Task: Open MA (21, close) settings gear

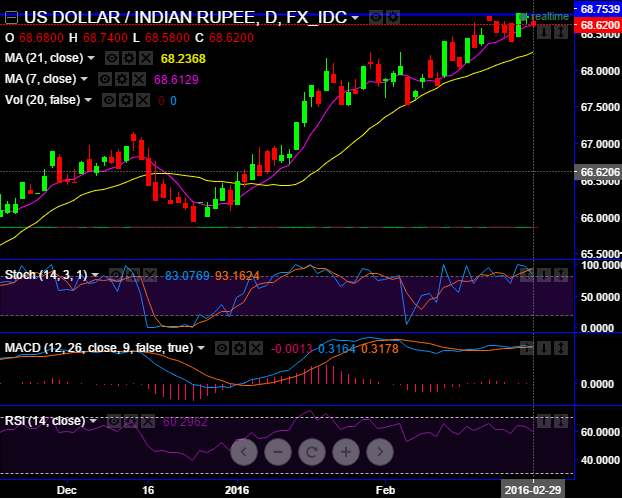Action: coord(129,59)
